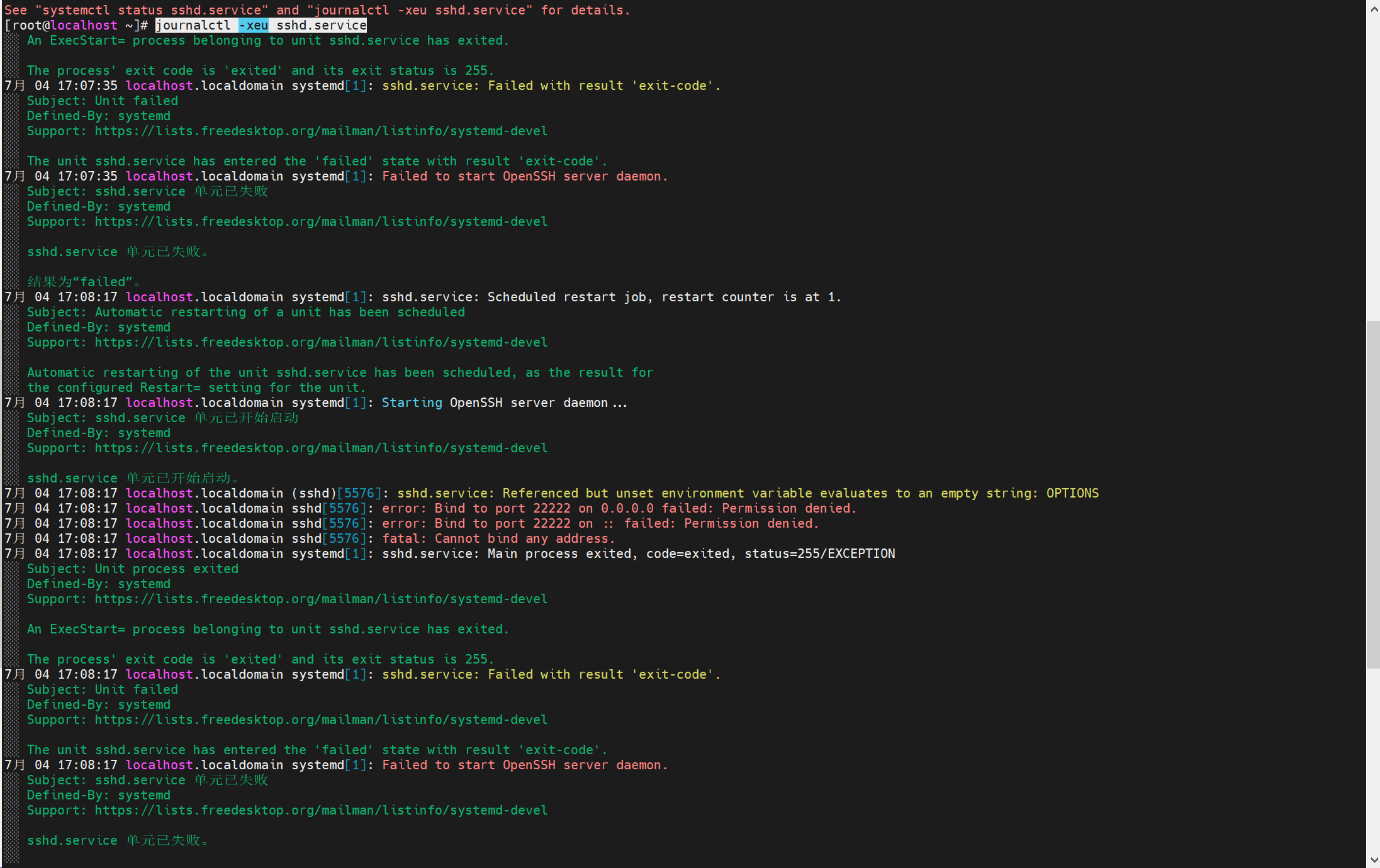Image resolution: width=1380 pixels, height=868 pixels.
Task: Click the vertical scrollbar thumb
Action: click(1373, 494)
